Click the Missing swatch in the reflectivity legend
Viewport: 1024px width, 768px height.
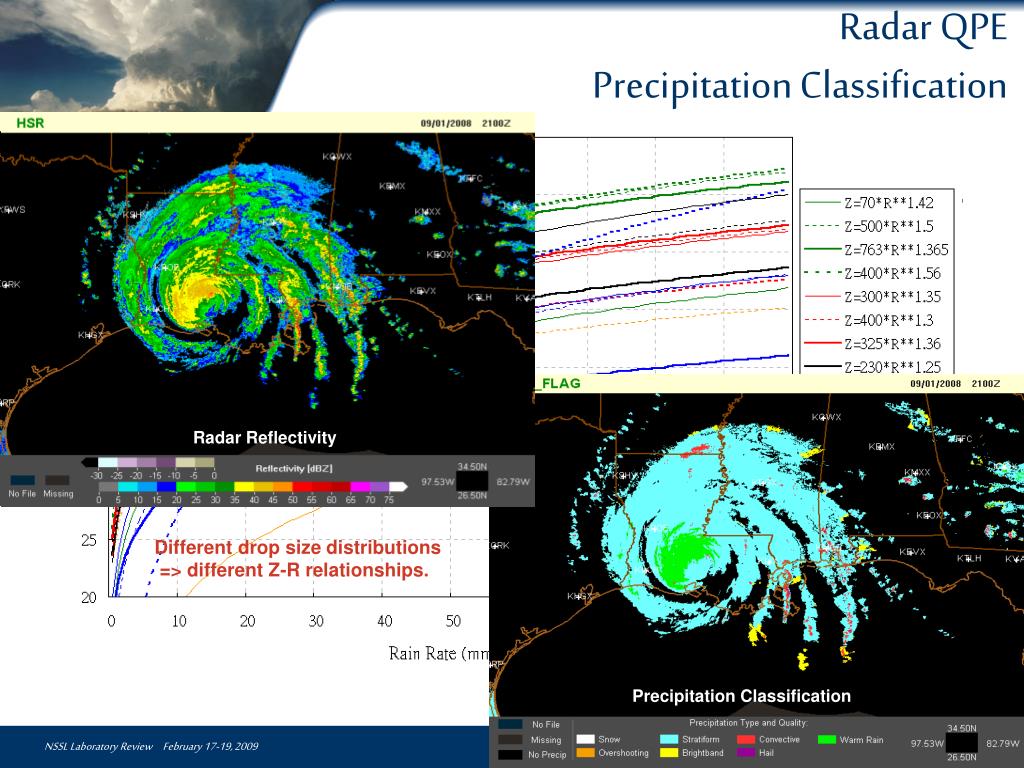click(57, 480)
